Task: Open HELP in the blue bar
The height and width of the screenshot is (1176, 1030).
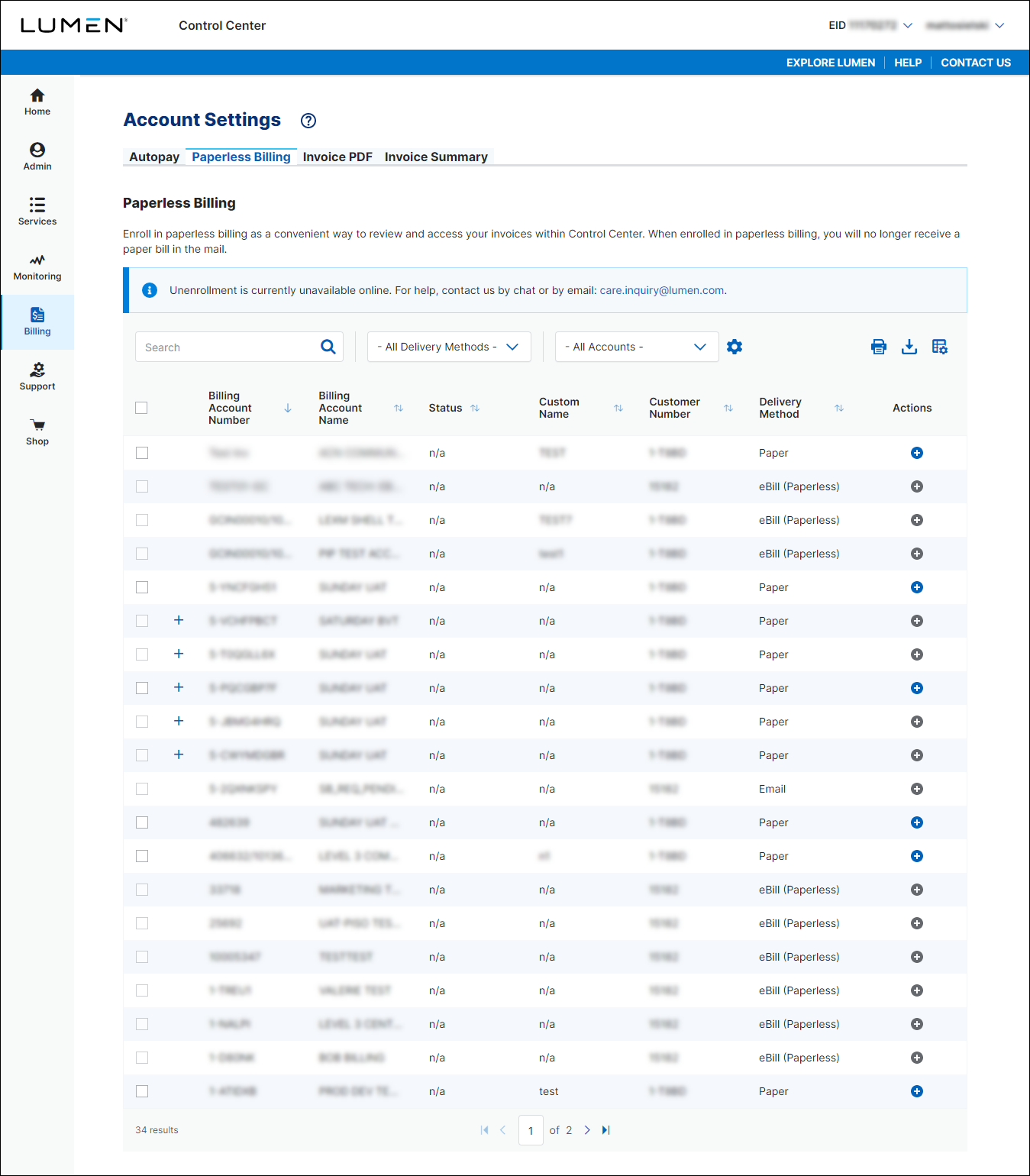Action: (x=908, y=63)
